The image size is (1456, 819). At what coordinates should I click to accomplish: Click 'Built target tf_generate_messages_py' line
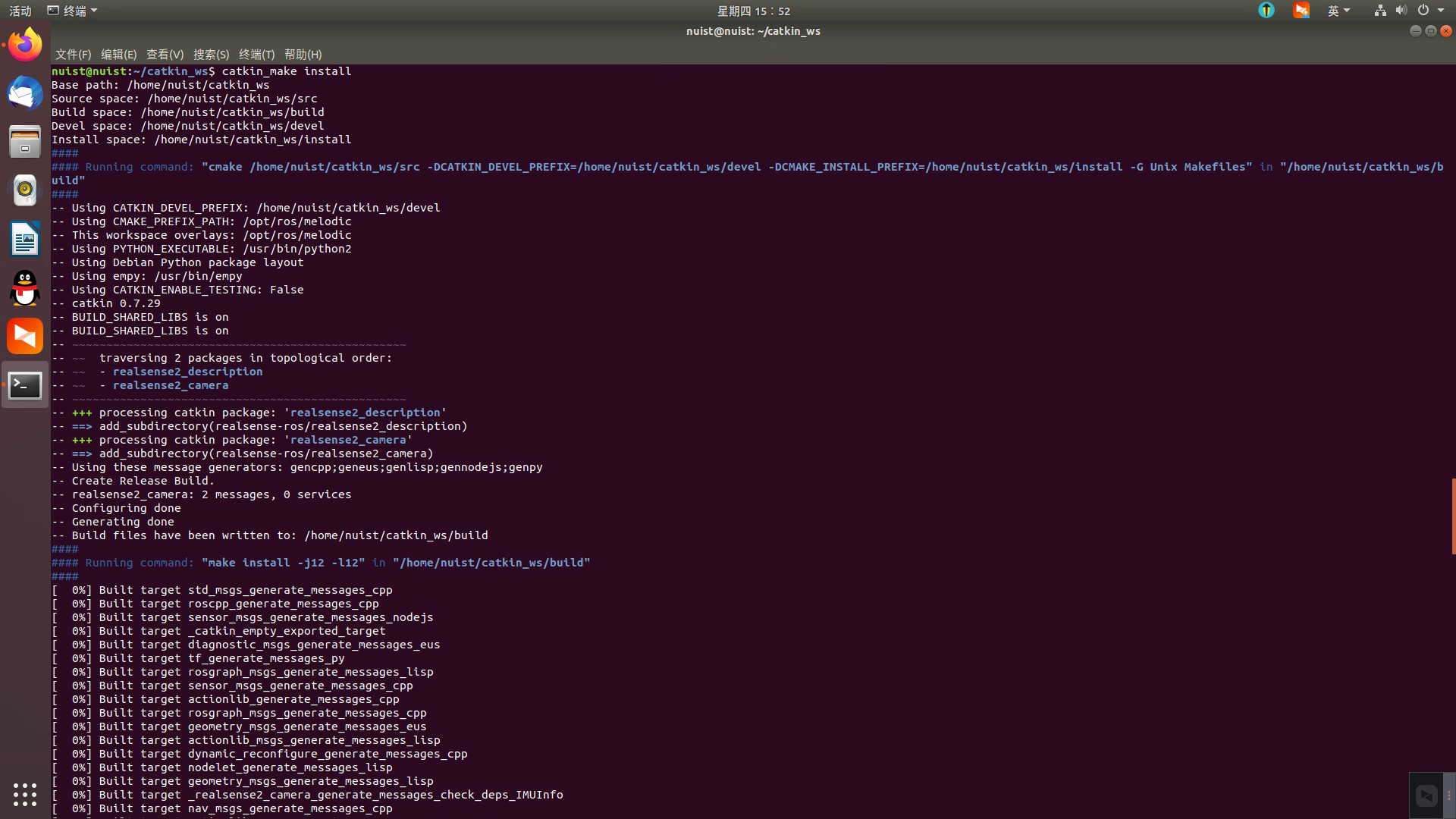(198, 658)
